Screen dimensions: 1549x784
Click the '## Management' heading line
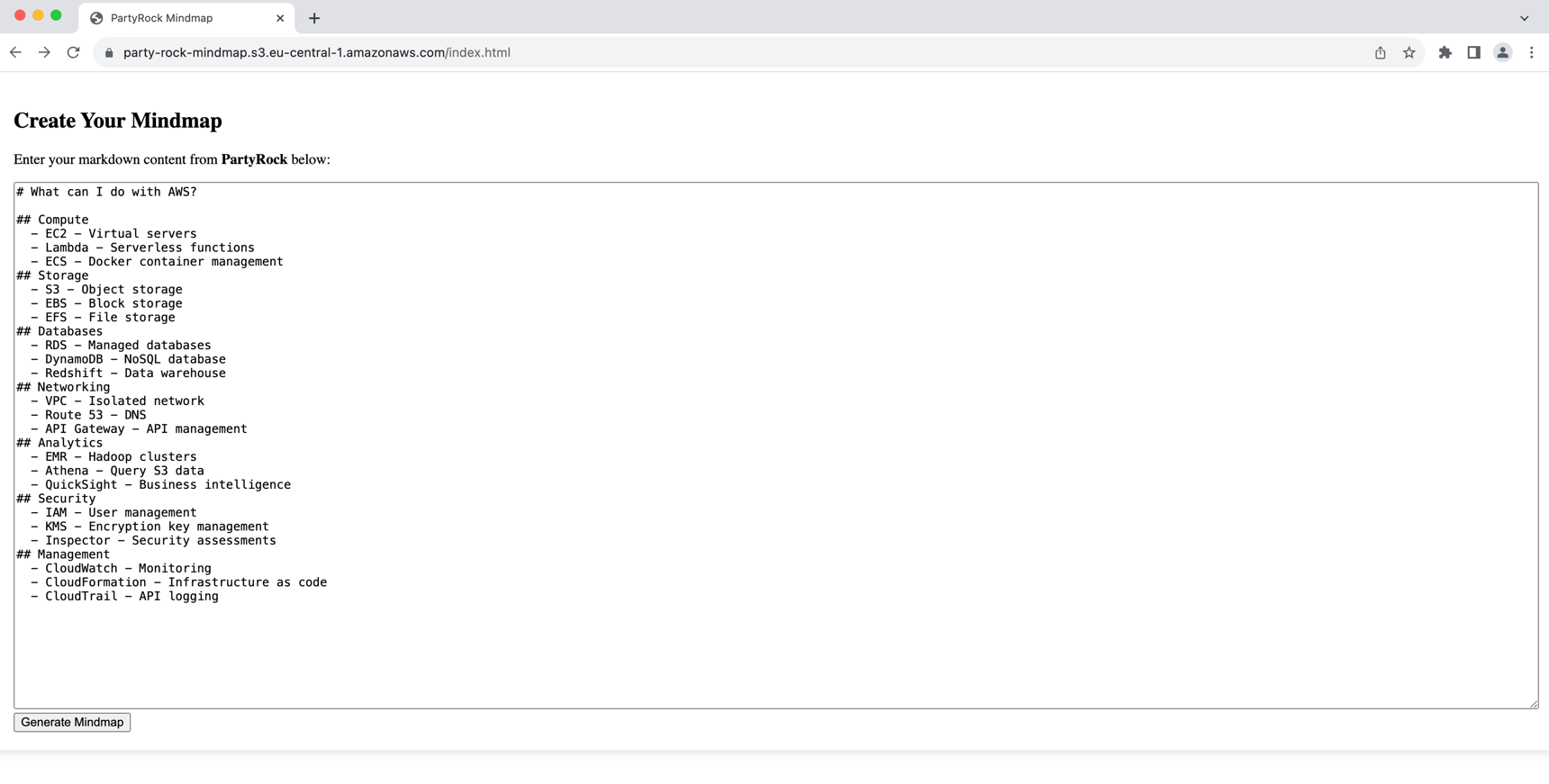[x=63, y=554]
